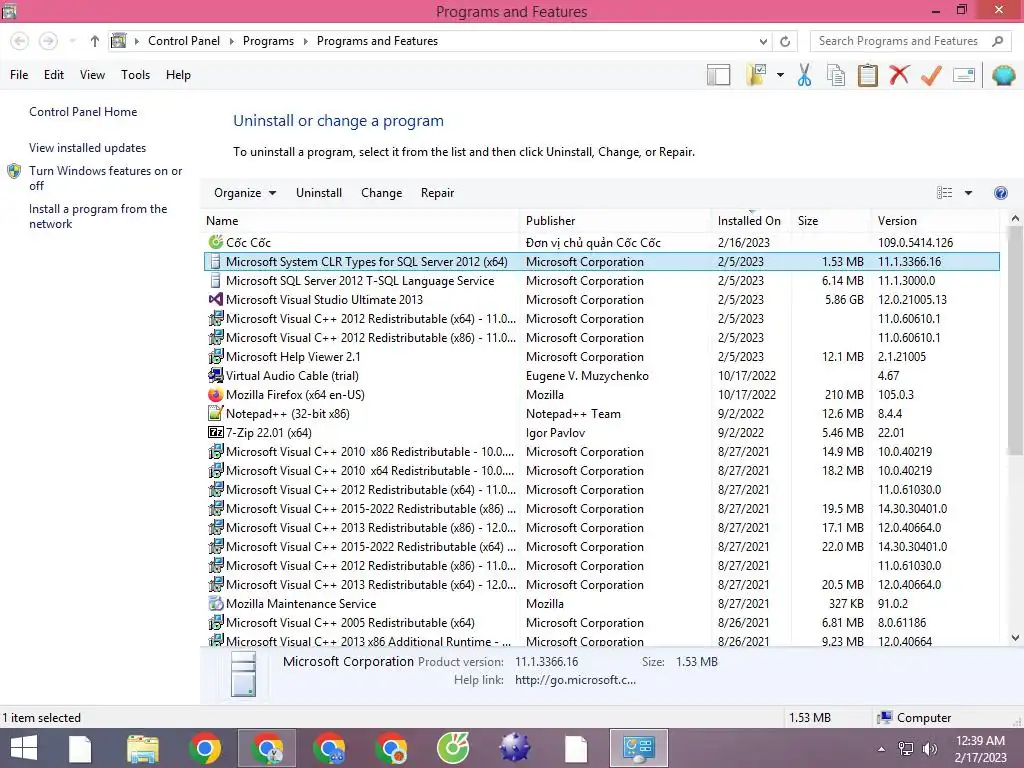Go up one level with the Up arrow
Image resolution: width=1024 pixels, height=768 pixels.
95,41
